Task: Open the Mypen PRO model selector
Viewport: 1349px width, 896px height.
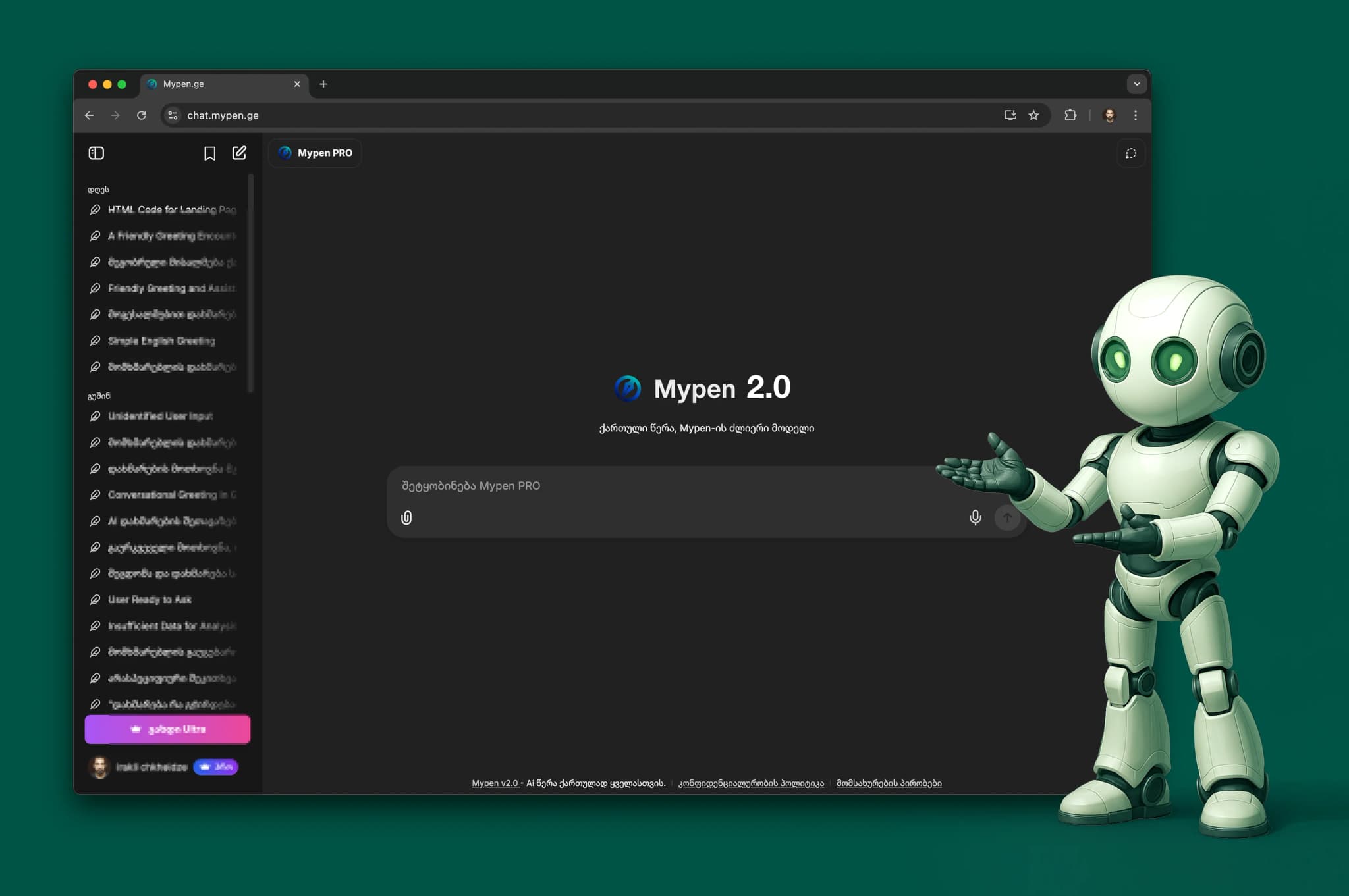Action: click(314, 153)
